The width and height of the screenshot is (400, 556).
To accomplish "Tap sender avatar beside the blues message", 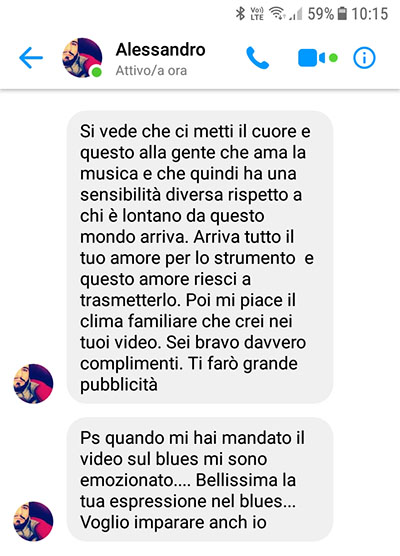I will pos(33,521).
